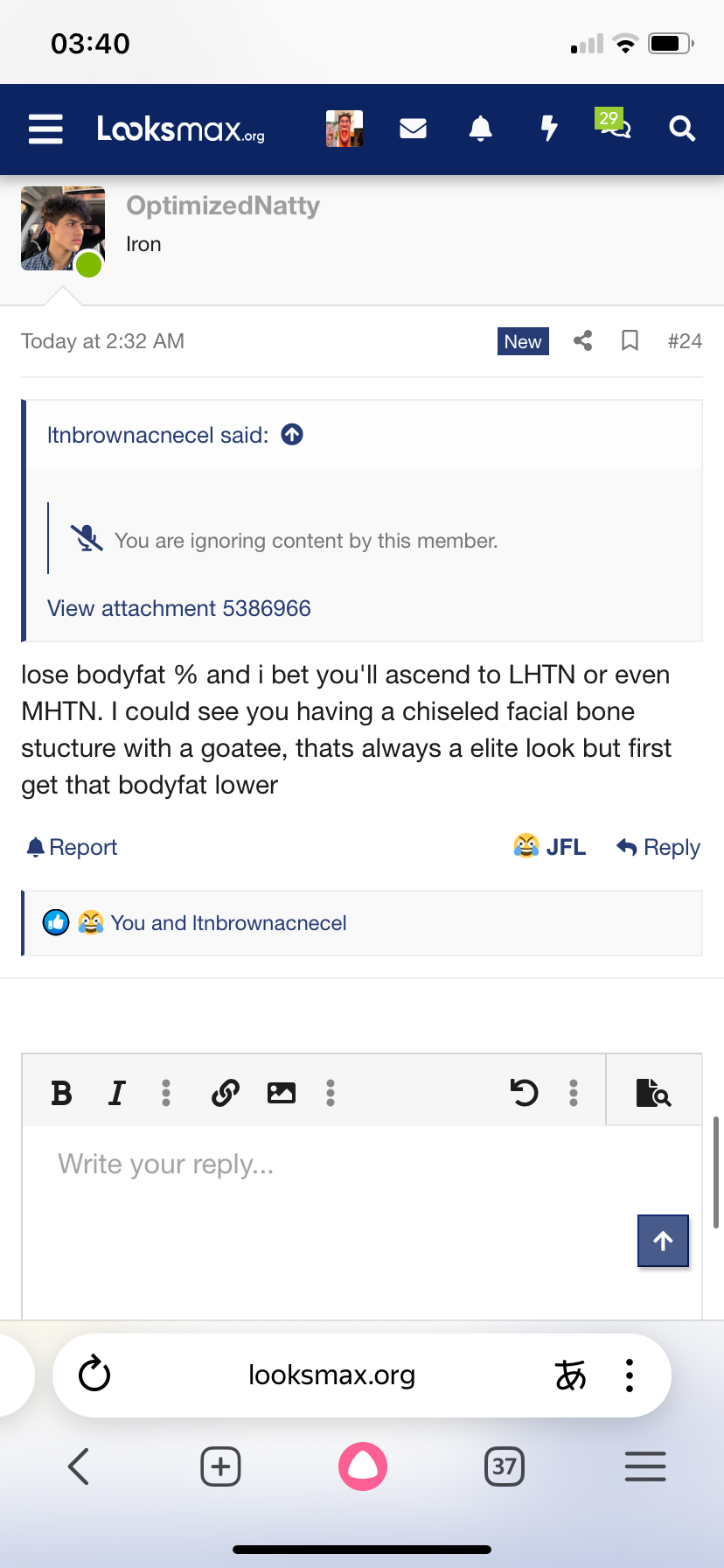Open the alerts bell in header
724x1568 pixels.
click(480, 129)
